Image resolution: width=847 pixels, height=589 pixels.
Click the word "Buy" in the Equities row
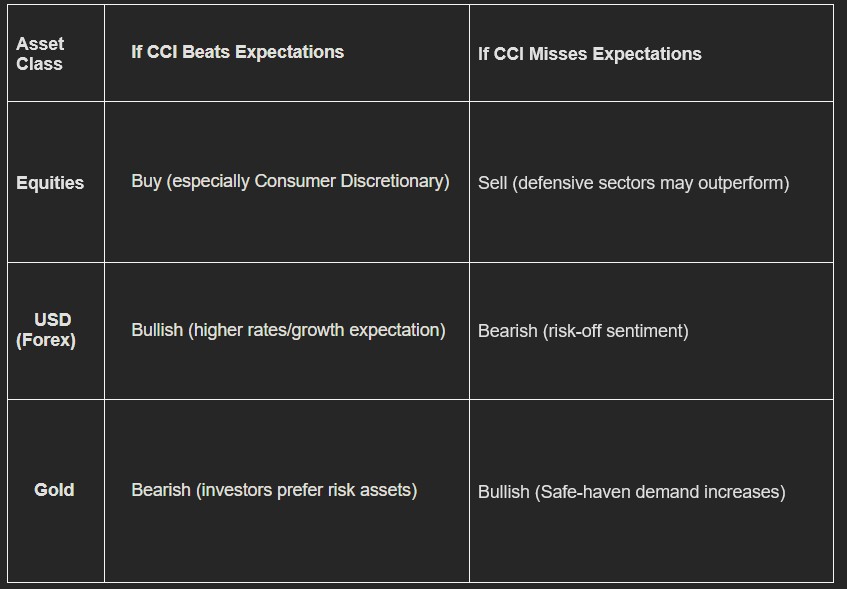pyautogui.click(x=146, y=181)
